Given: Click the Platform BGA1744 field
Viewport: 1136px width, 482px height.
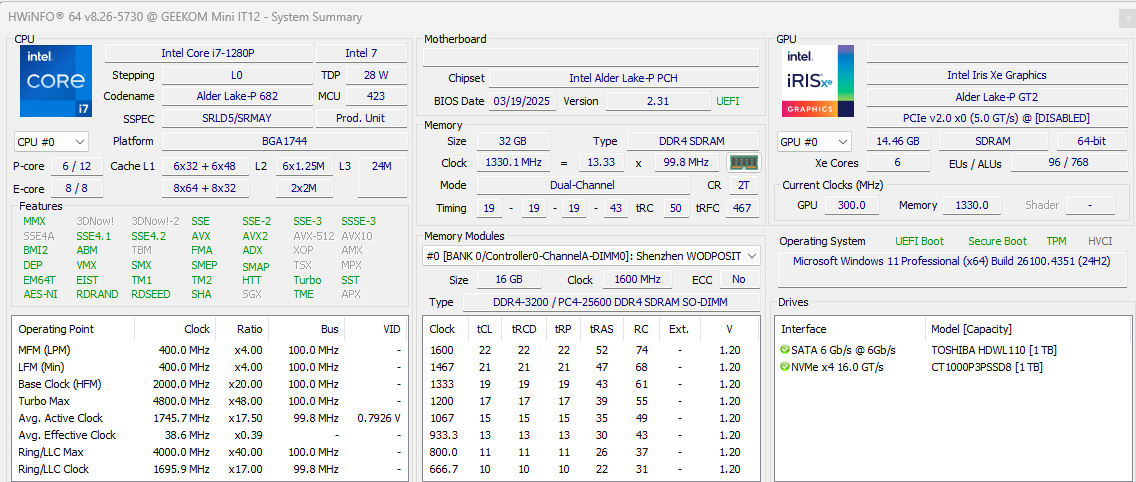Looking at the screenshot, I should tap(284, 141).
